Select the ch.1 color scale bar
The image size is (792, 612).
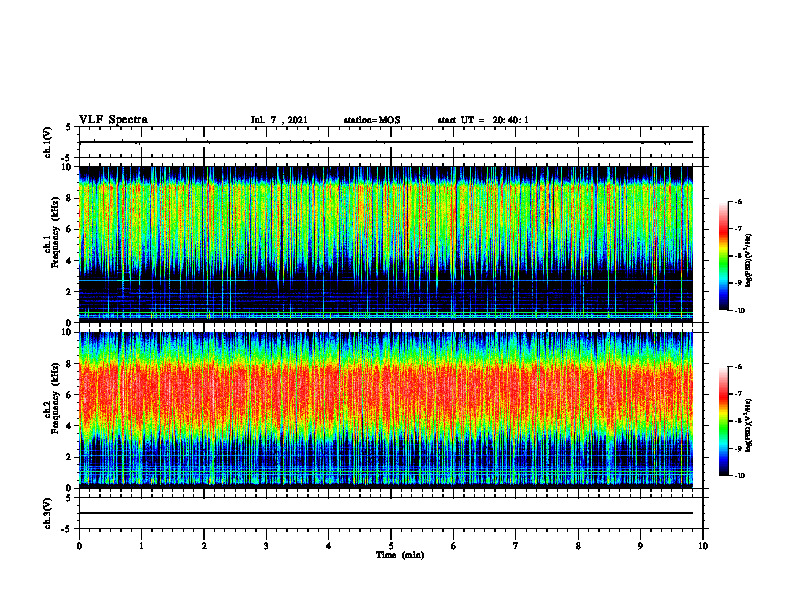click(723, 256)
